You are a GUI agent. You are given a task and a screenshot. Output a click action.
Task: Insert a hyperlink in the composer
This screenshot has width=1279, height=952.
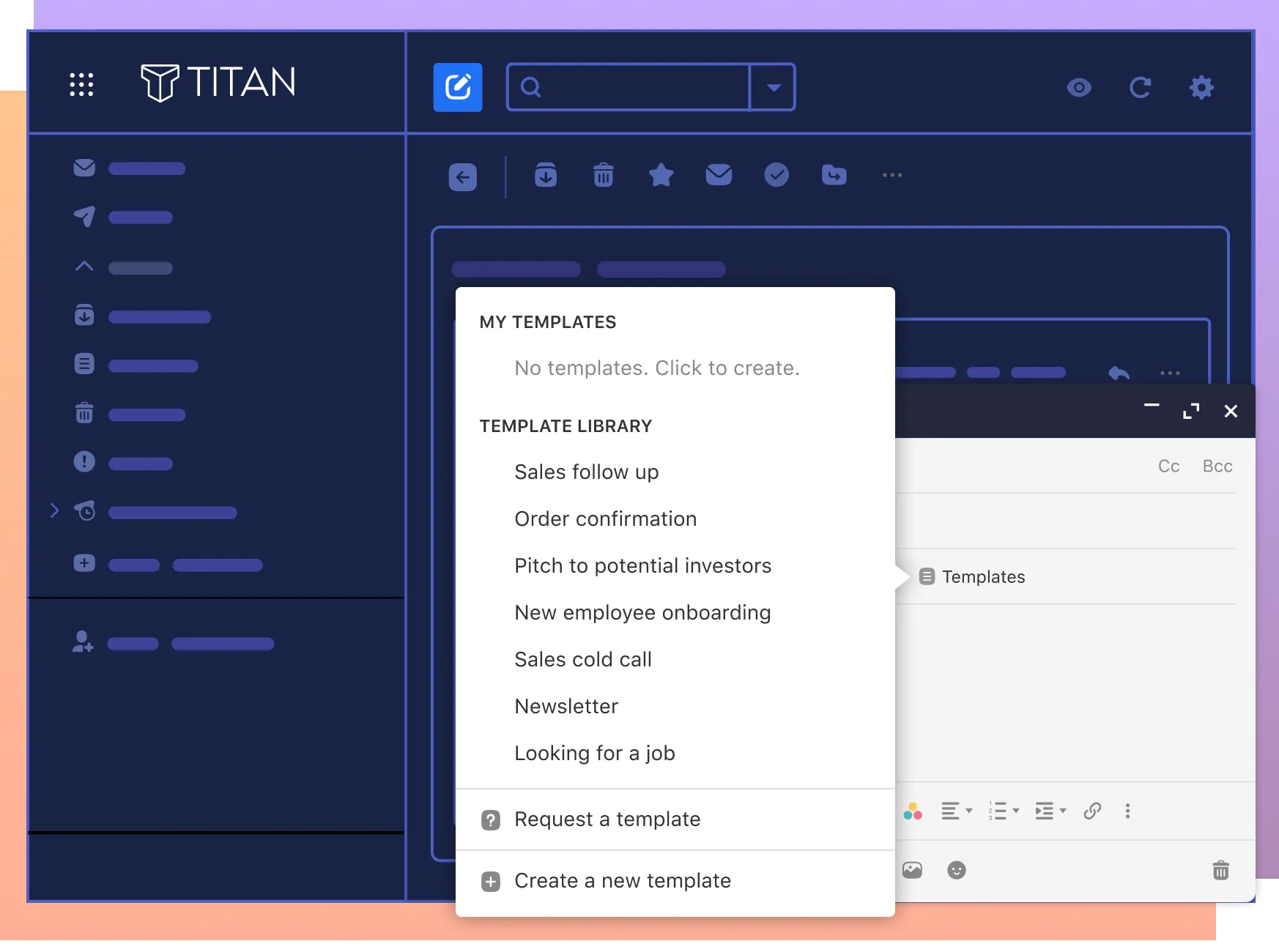(x=1092, y=811)
